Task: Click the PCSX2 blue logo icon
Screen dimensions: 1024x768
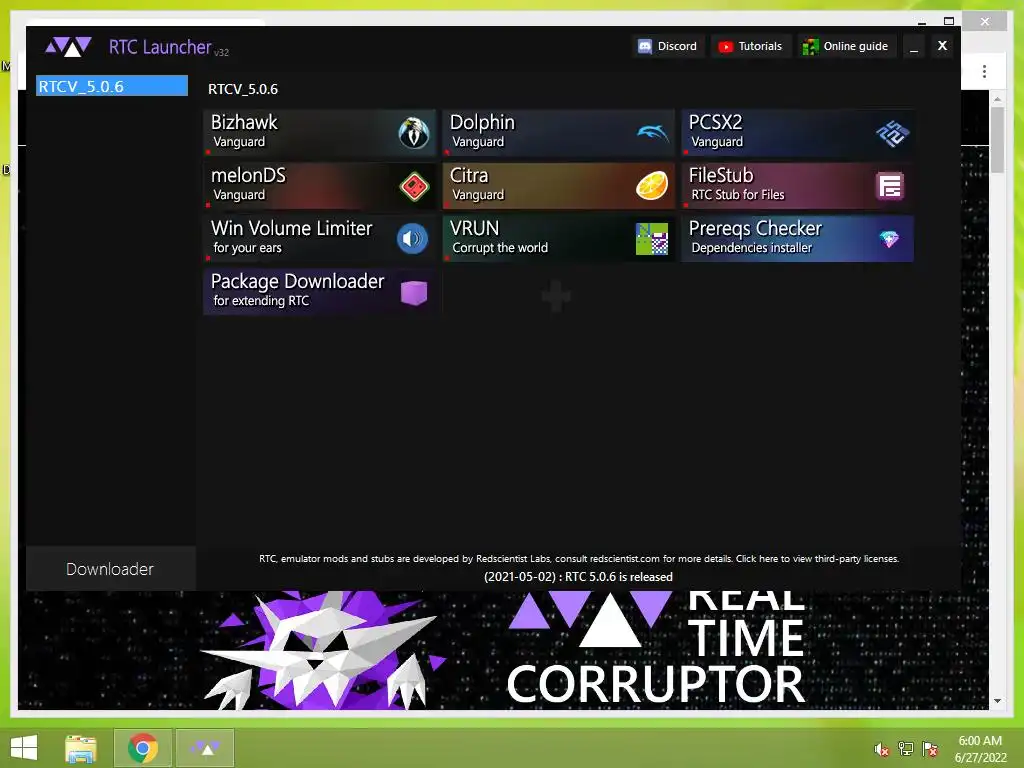Action: coord(892,133)
